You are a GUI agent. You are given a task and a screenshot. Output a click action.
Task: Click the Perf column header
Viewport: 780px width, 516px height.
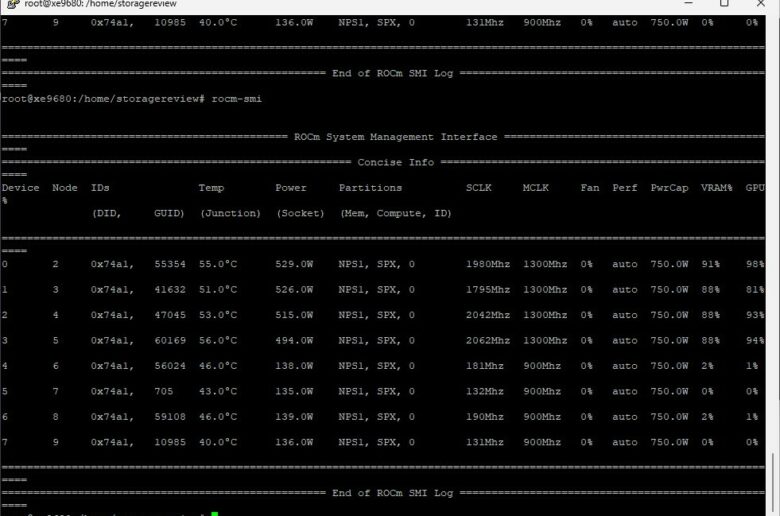[x=625, y=188]
